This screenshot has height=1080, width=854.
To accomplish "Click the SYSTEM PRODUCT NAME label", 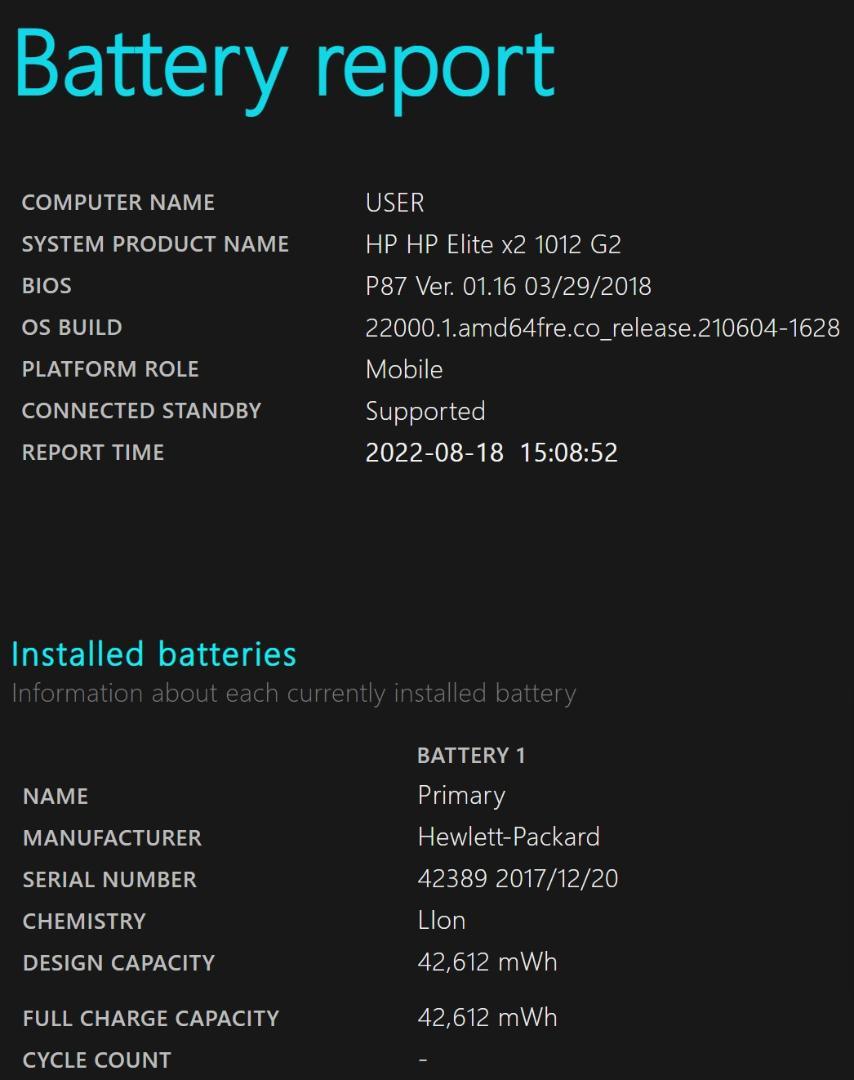I will (156, 244).
